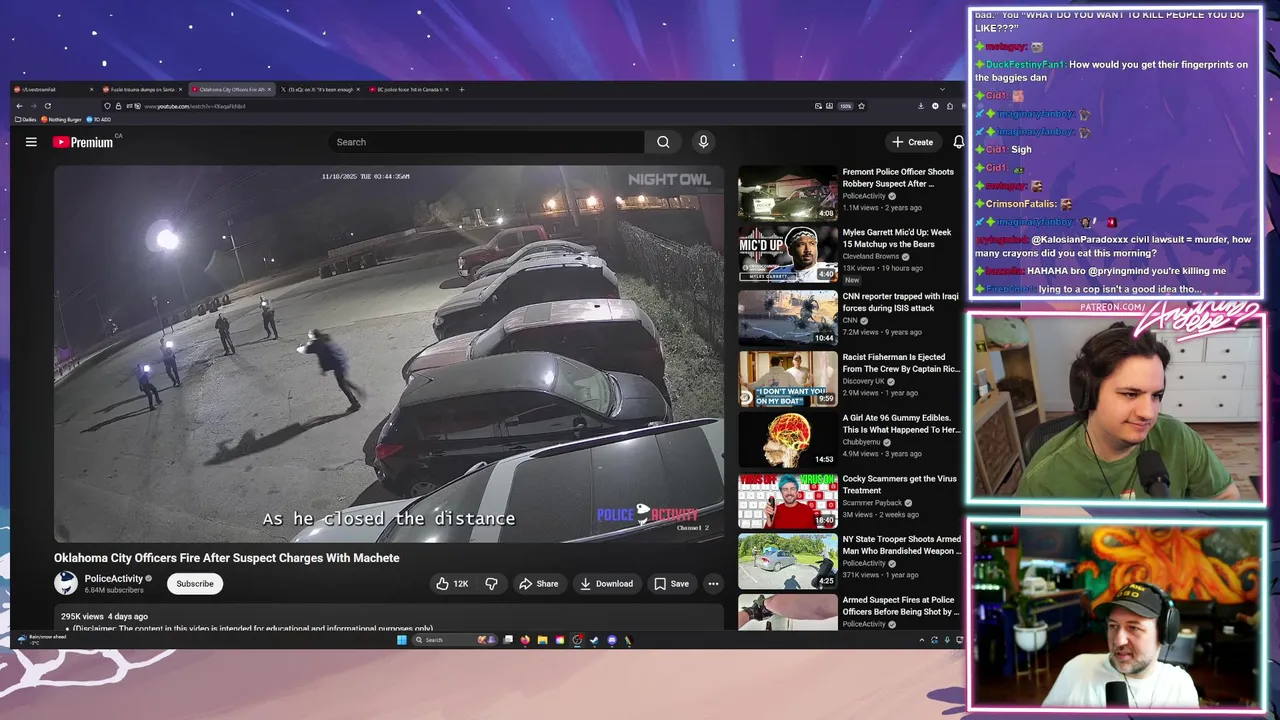1280x720 pixels.
Task: Open the Dailies bookmarks folder
Action: tap(26, 119)
